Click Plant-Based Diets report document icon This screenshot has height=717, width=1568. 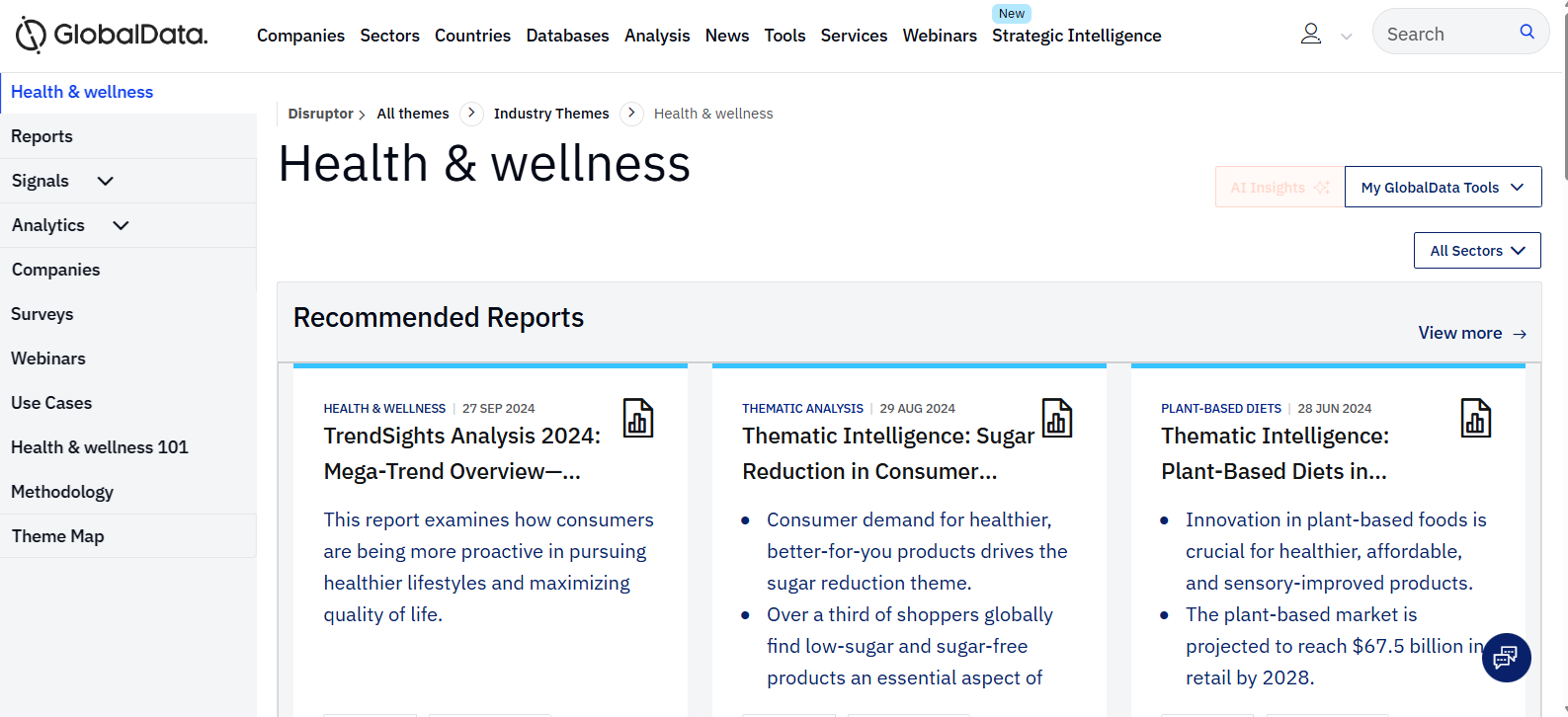click(1476, 418)
